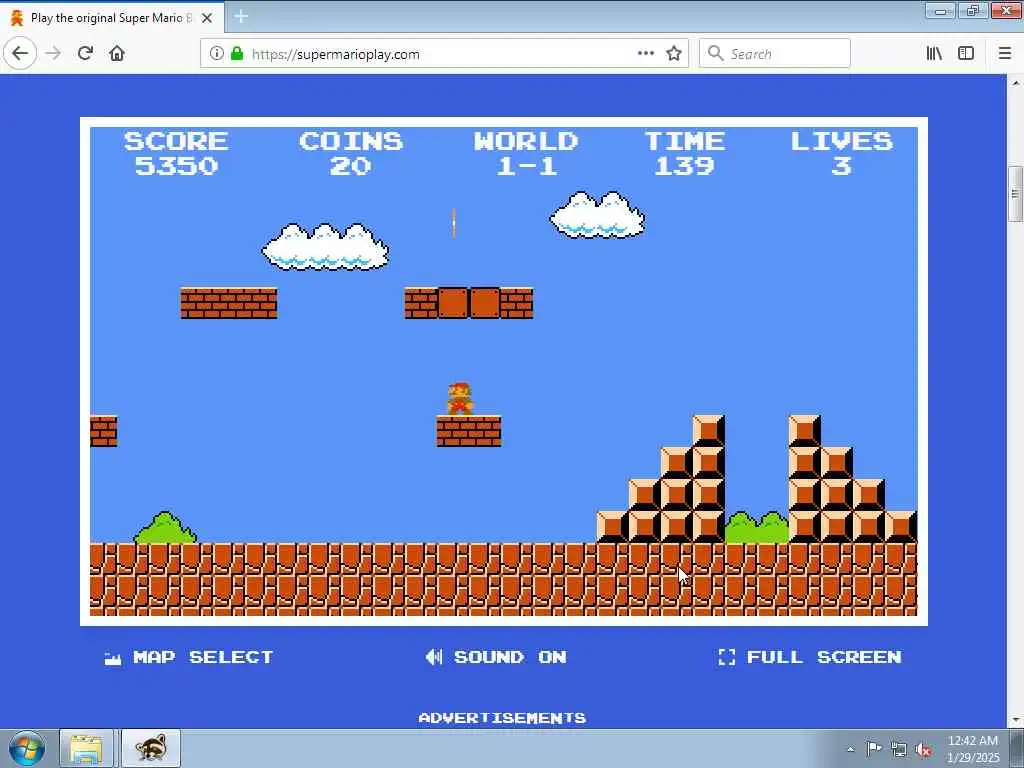This screenshot has width=1024, height=768.
Task: Show hidden tray icons arrow
Action: (850, 750)
